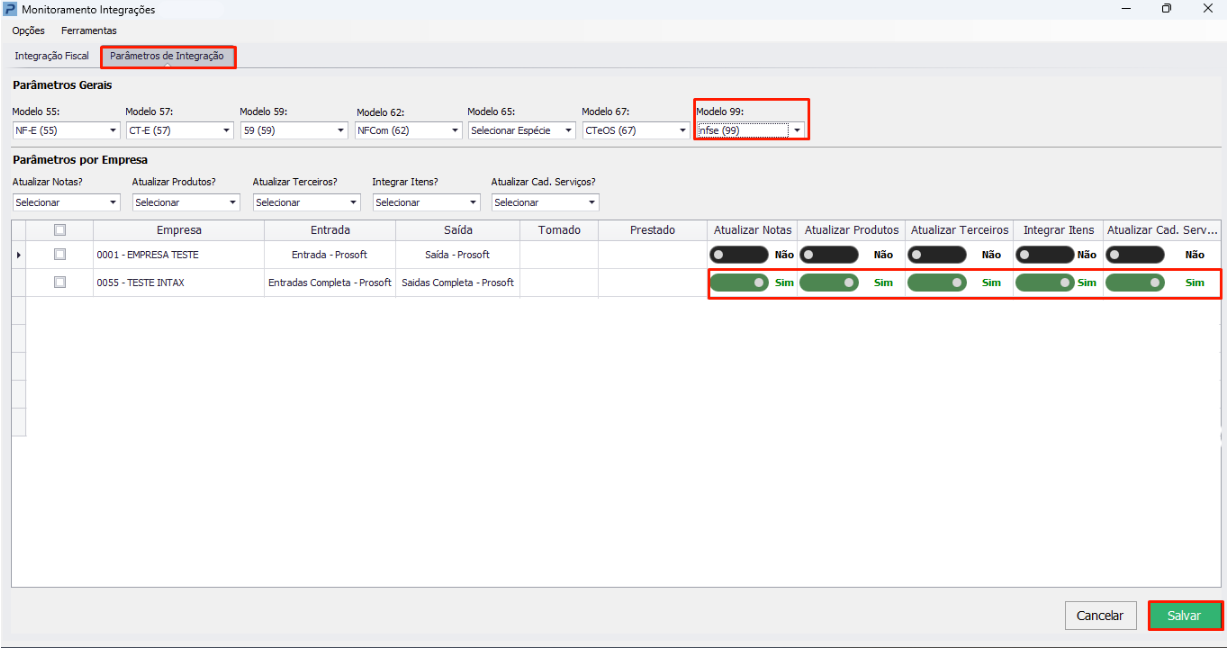Enable Atualizar Cad. Serviços for EMPRESA TESTE
The height and width of the screenshot is (650, 1231).
pyautogui.click(x=1136, y=255)
